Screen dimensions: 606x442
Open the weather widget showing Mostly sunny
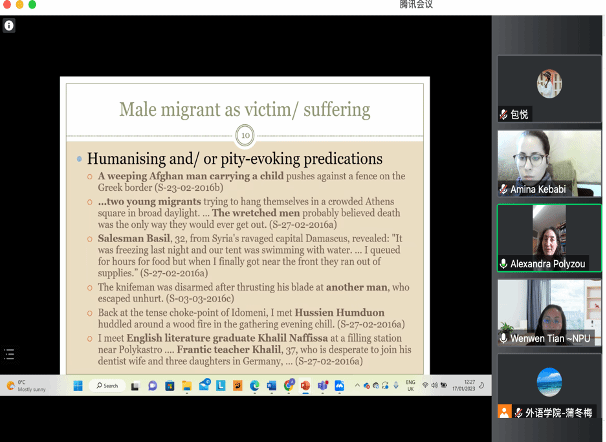click(24, 385)
